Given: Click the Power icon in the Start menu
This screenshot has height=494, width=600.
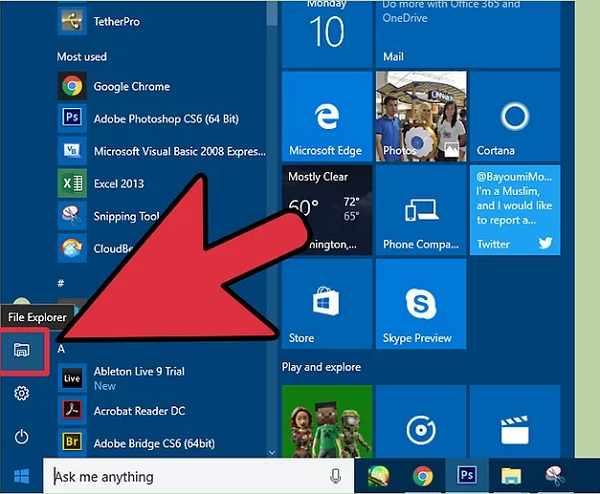Looking at the screenshot, I should tap(21, 436).
